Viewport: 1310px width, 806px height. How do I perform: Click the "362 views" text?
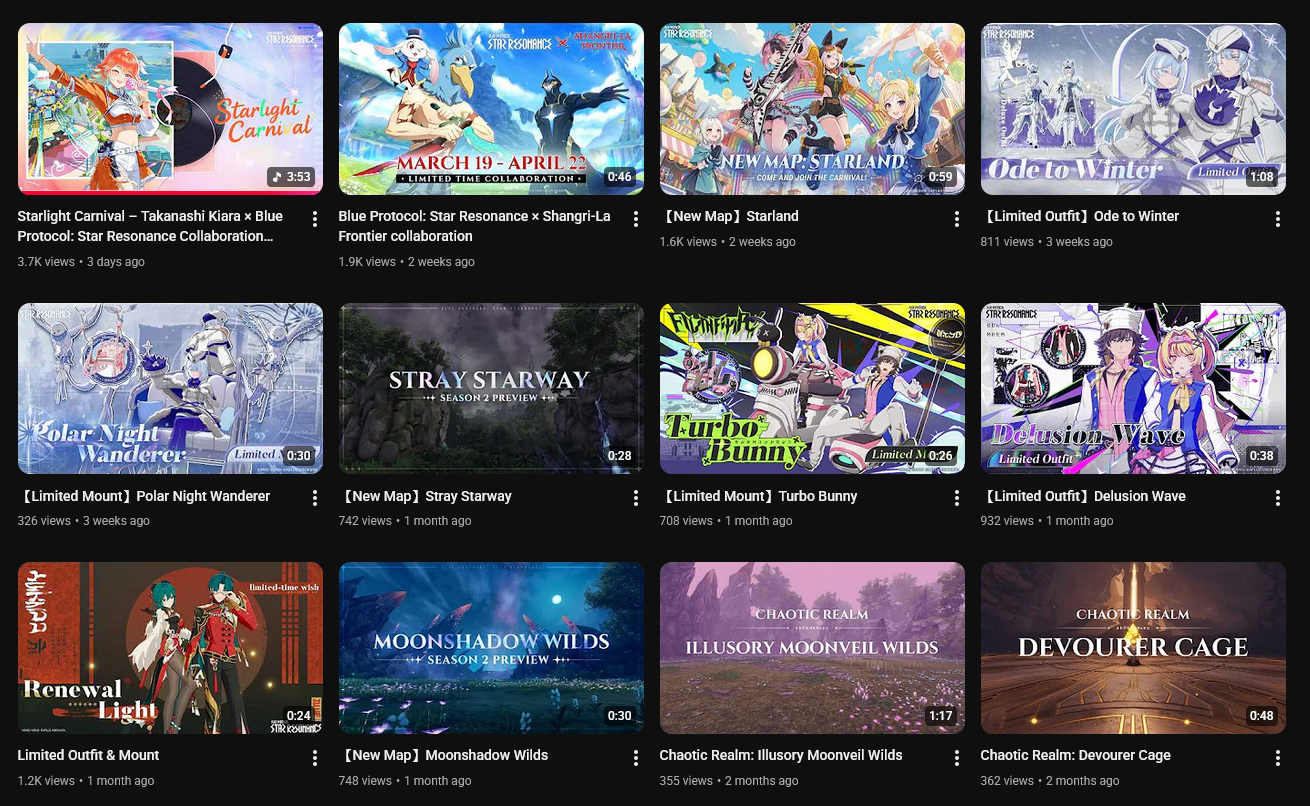coord(1007,781)
